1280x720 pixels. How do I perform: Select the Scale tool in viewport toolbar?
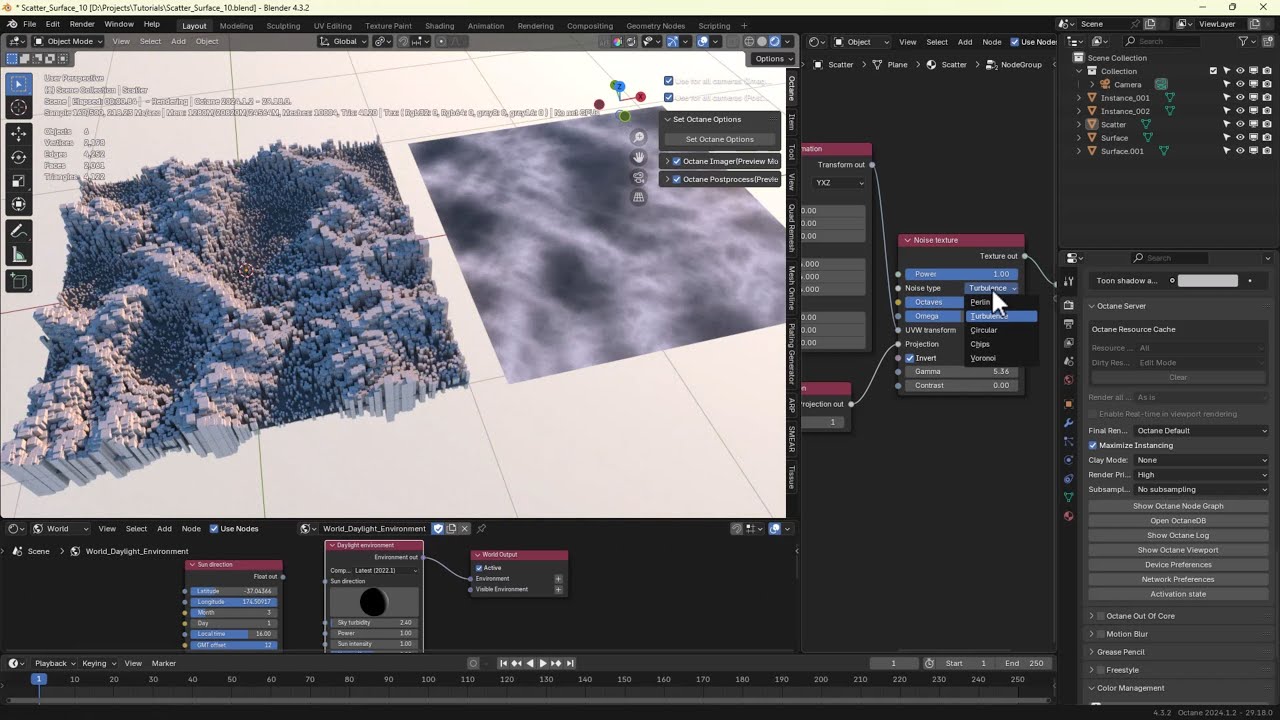(18, 181)
